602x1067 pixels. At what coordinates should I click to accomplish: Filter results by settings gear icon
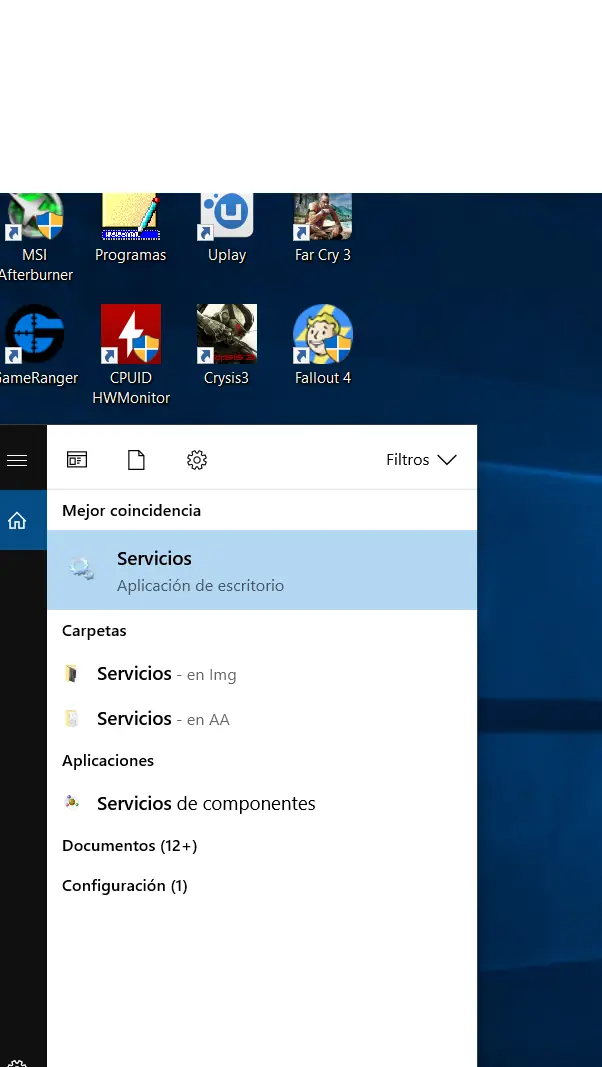pyautogui.click(x=197, y=460)
